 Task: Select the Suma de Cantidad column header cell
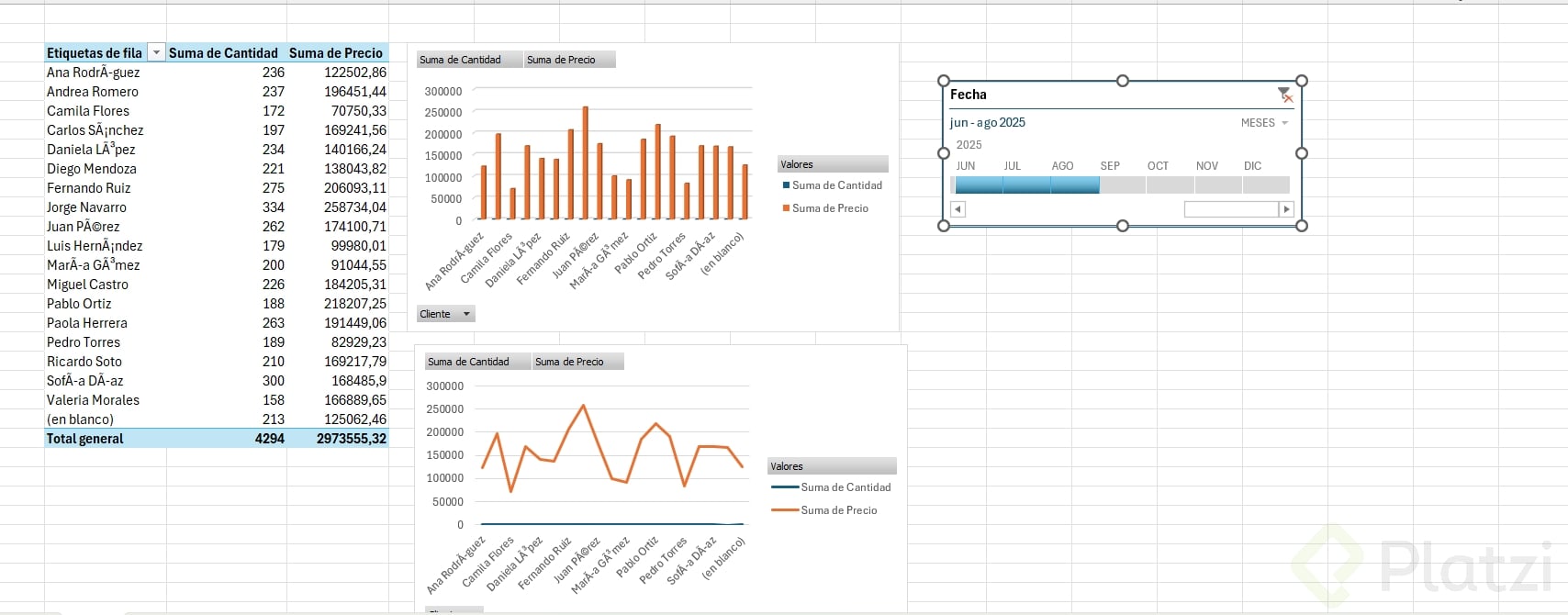click(x=226, y=53)
